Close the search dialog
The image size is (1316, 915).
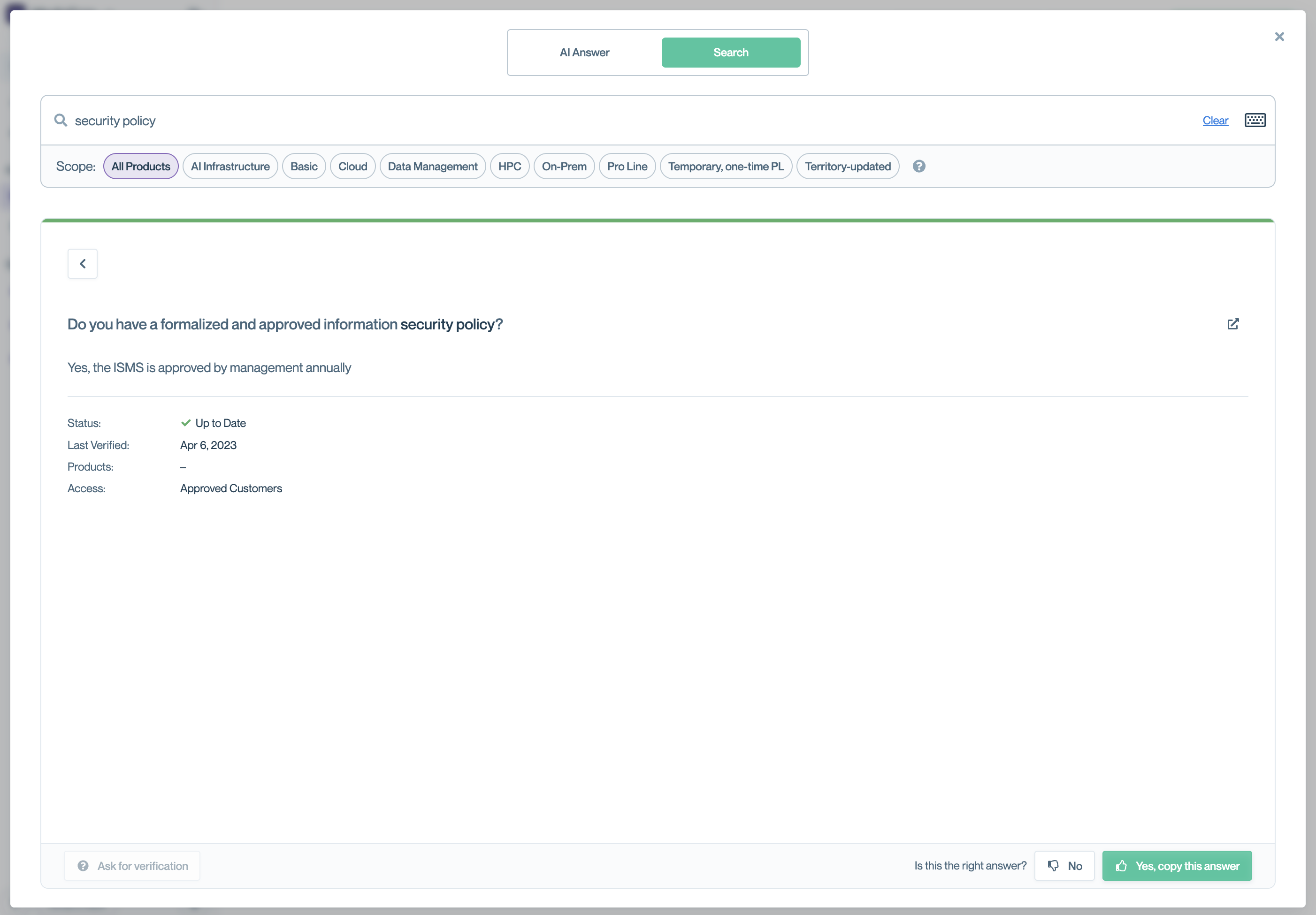[1279, 37]
